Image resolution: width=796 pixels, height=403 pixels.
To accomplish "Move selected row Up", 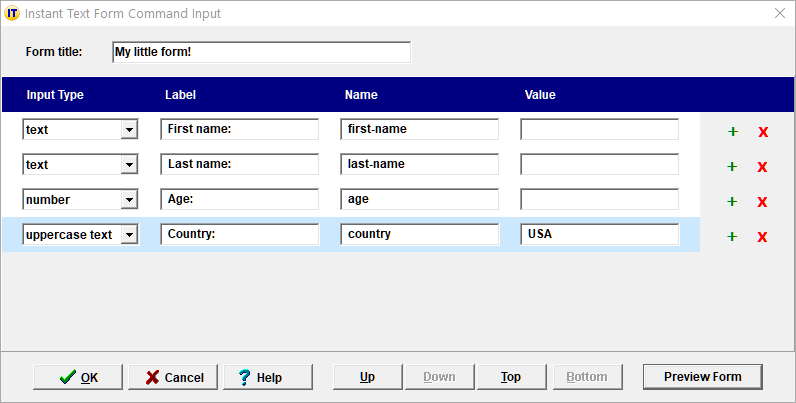I will click(368, 377).
